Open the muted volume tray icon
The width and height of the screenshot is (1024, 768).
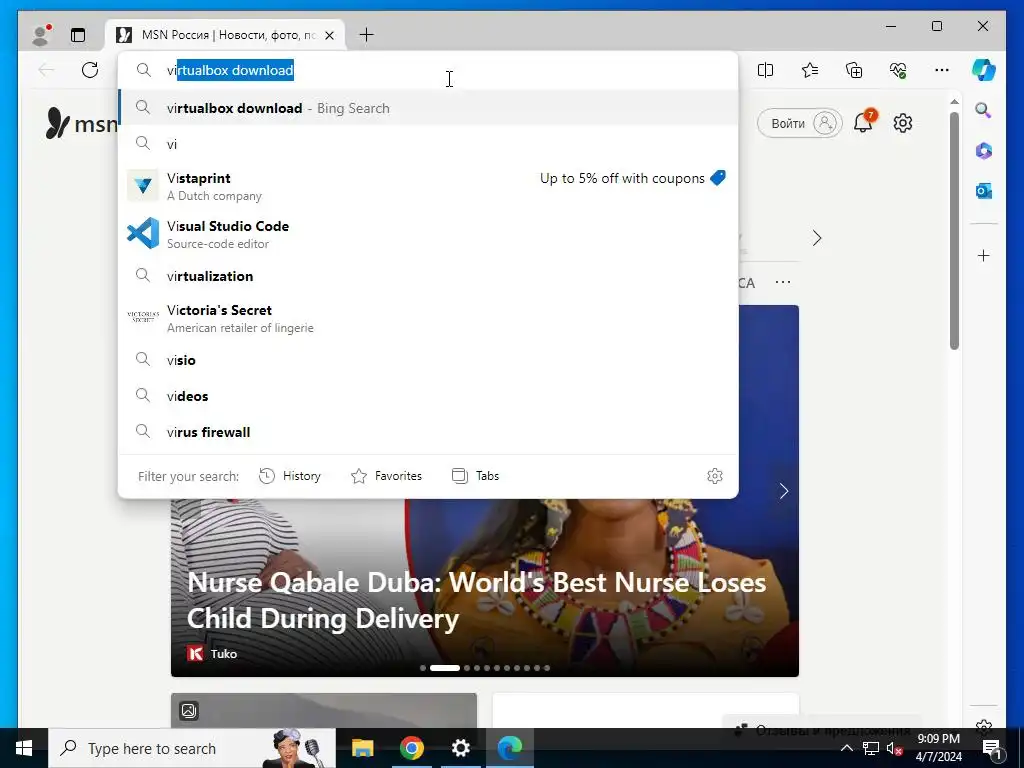point(895,748)
